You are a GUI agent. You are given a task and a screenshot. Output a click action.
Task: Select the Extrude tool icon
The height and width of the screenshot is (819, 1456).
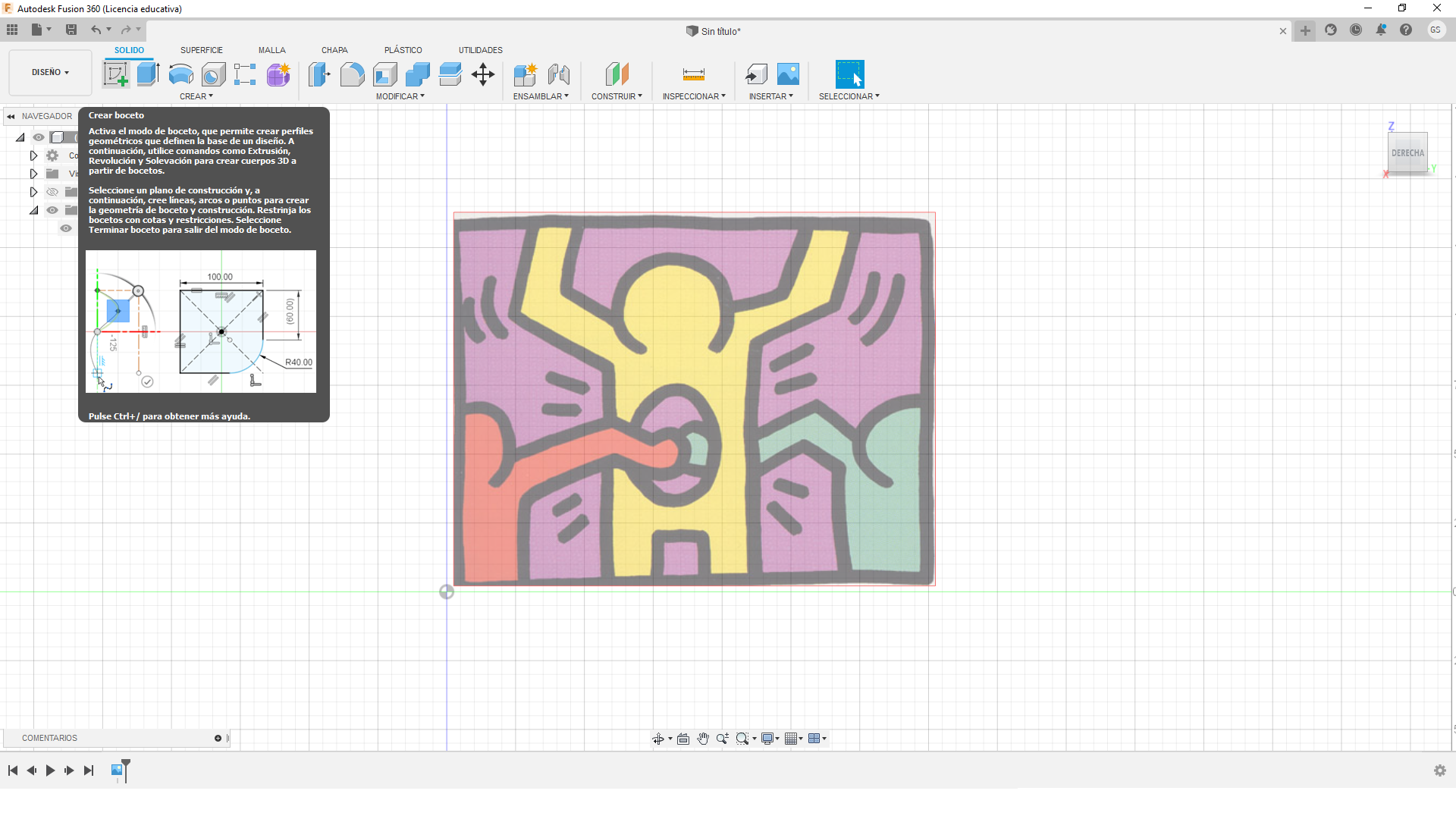click(148, 74)
